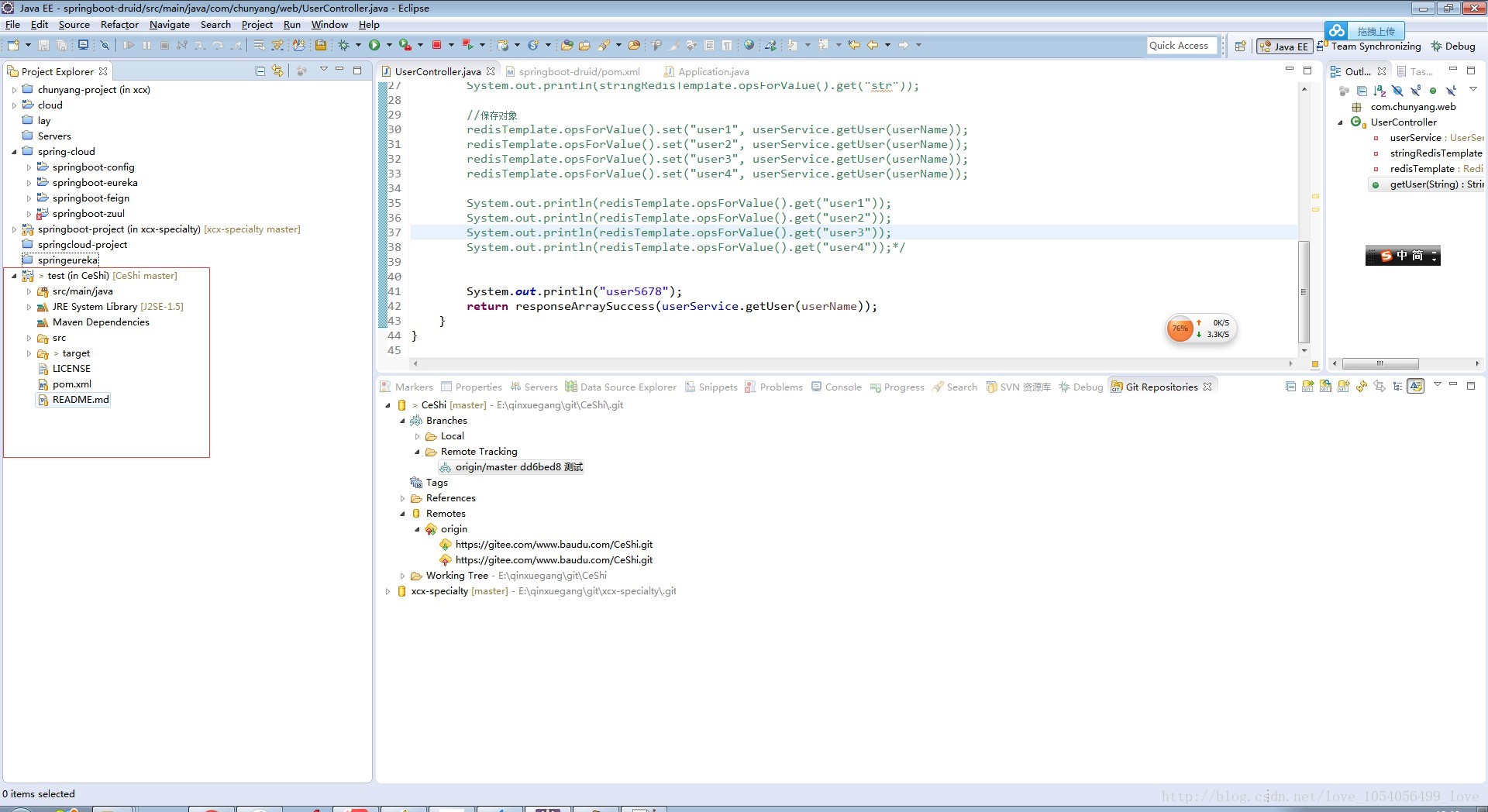Click the Last Edit Location toolbar icon
This screenshot has height=812, width=1488.
(x=854, y=45)
